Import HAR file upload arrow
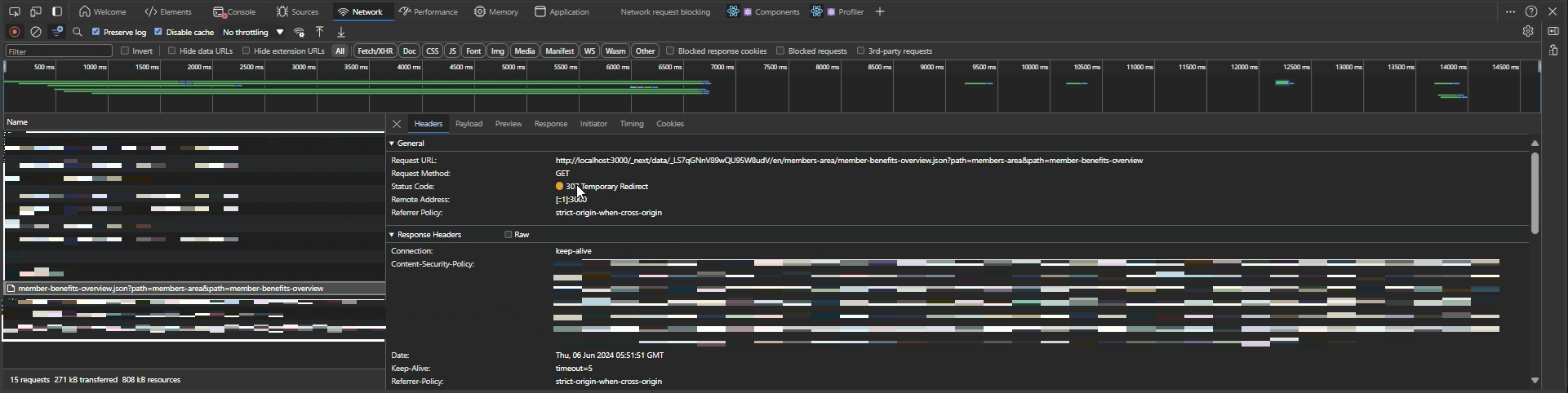 tap(320, 32)
